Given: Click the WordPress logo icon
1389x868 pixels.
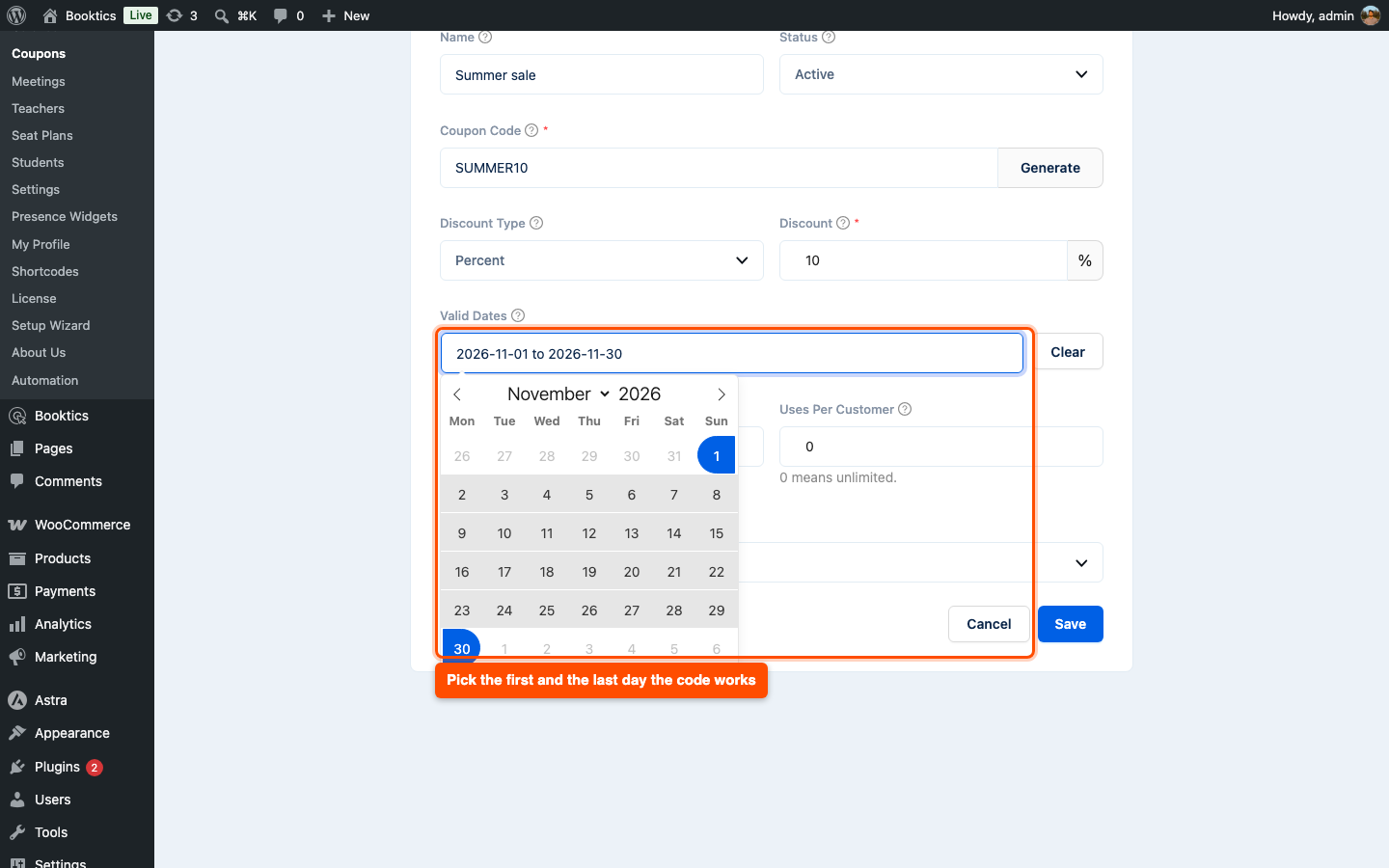Looking at the screenshot, I should pos(15,15).
